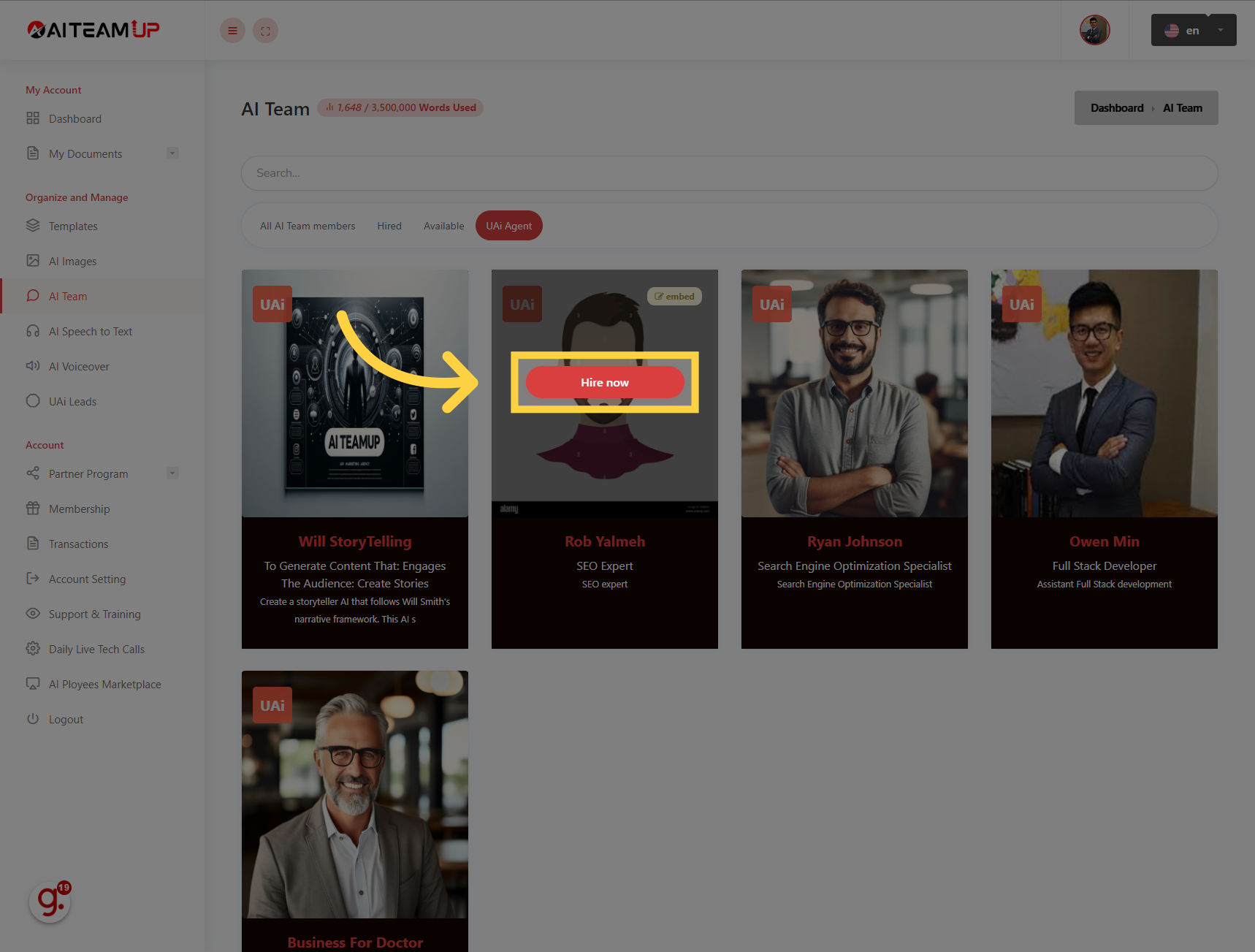Screen dimensions: 1255x952
Task: Select the AI Voiceover speaker icon
Action: [x=33, y=366]
